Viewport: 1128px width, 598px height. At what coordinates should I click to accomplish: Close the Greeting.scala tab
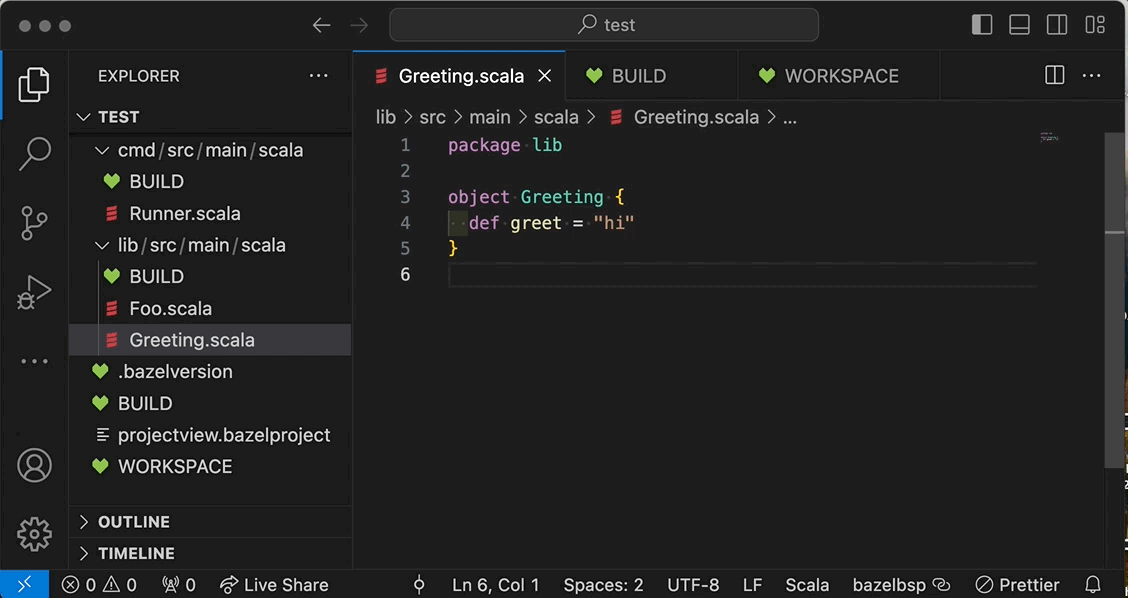click(x=545, y=76)
